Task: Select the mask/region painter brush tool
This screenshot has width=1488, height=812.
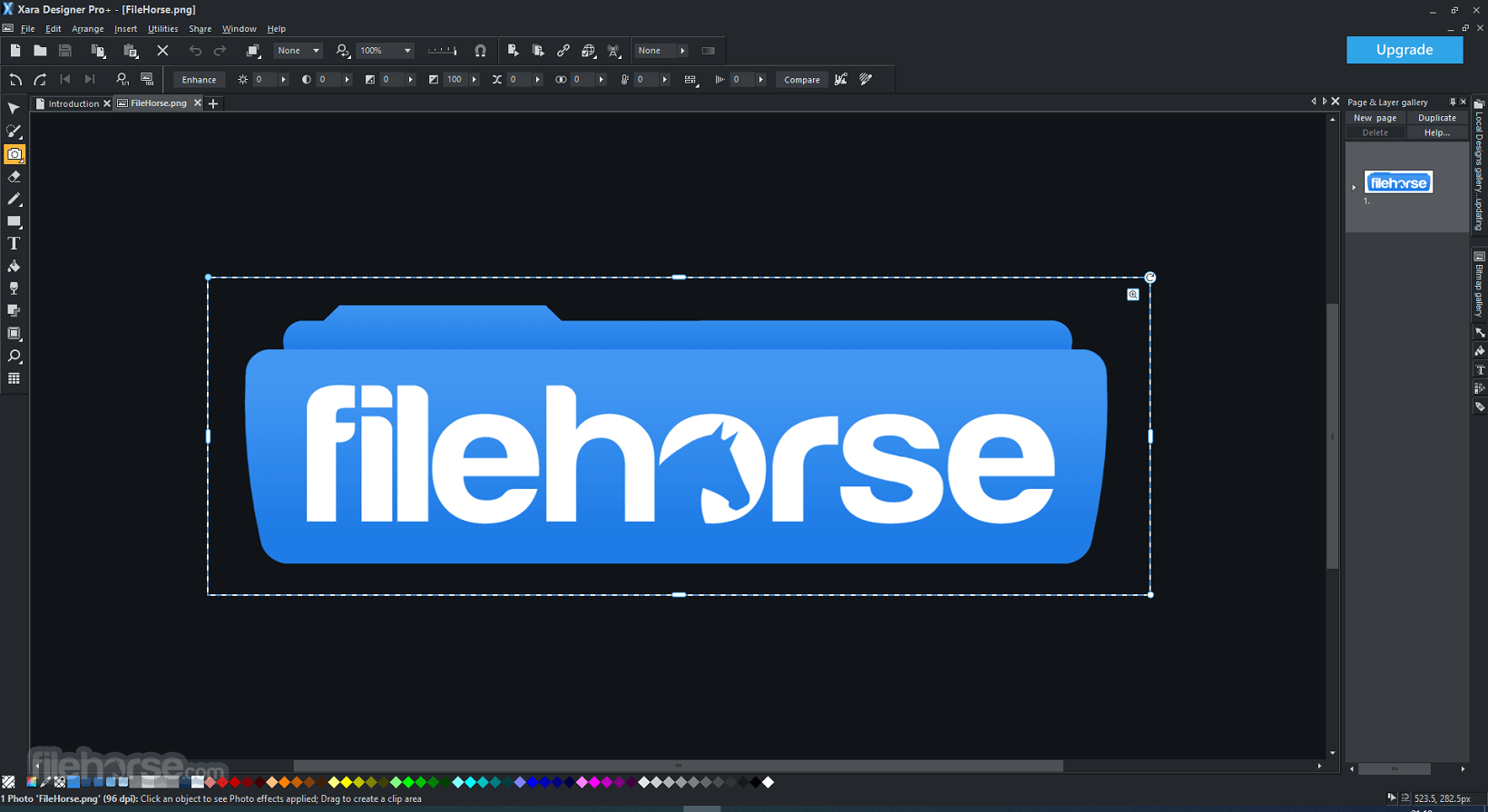Action: [x=14, y=132]
